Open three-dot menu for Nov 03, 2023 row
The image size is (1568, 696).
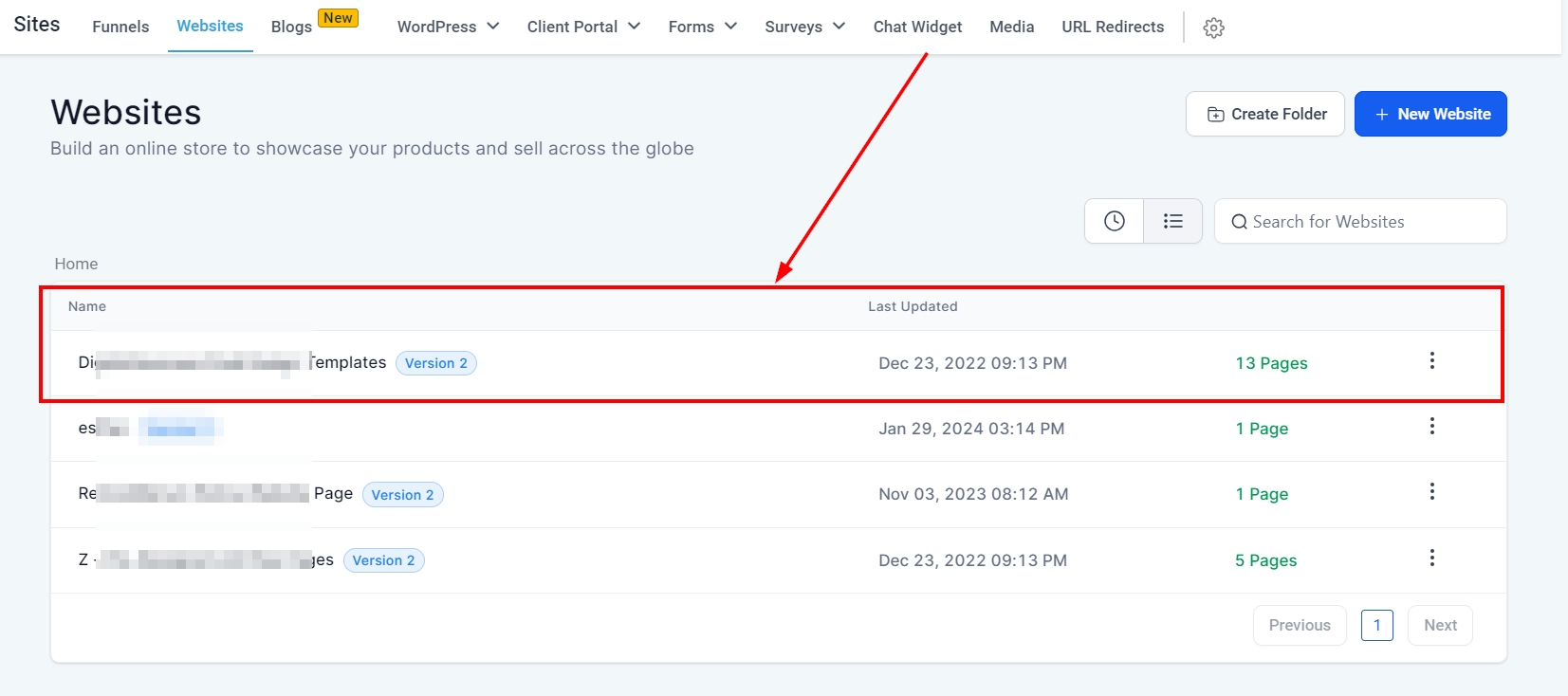coord(1431,492)
